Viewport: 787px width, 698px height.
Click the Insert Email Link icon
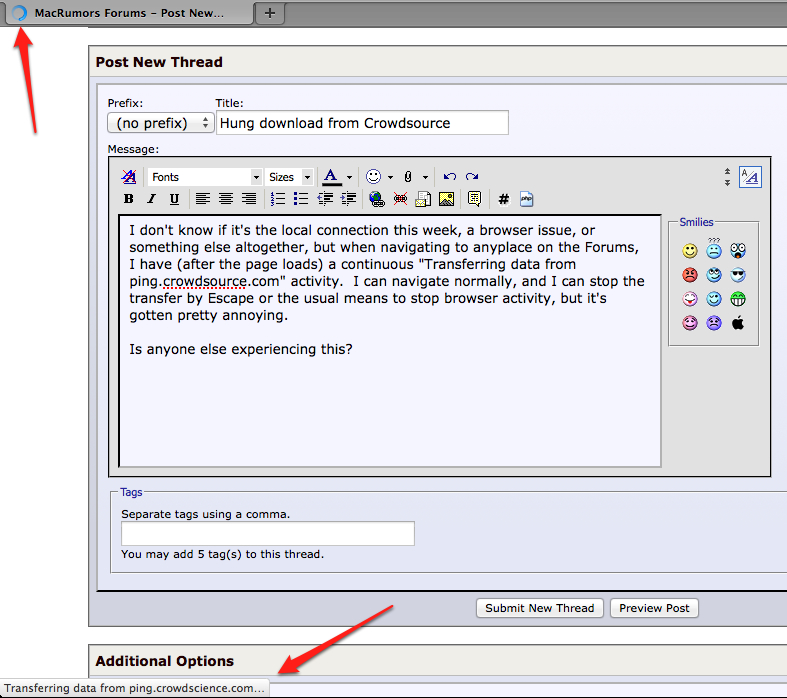pyautogui.click(x=423, y=199)
